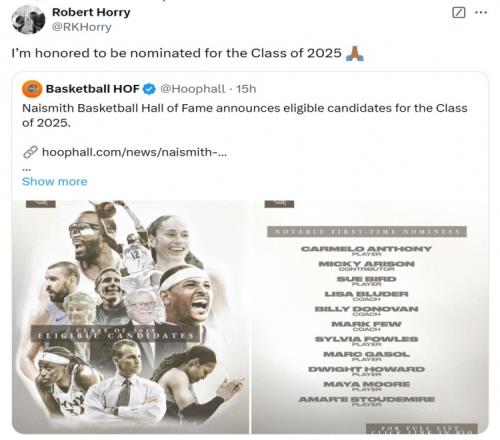The width and height of the screenshot is (500, 440).
Task: Open the eligible candidates collage image
Action: click(x=131, y=317)
